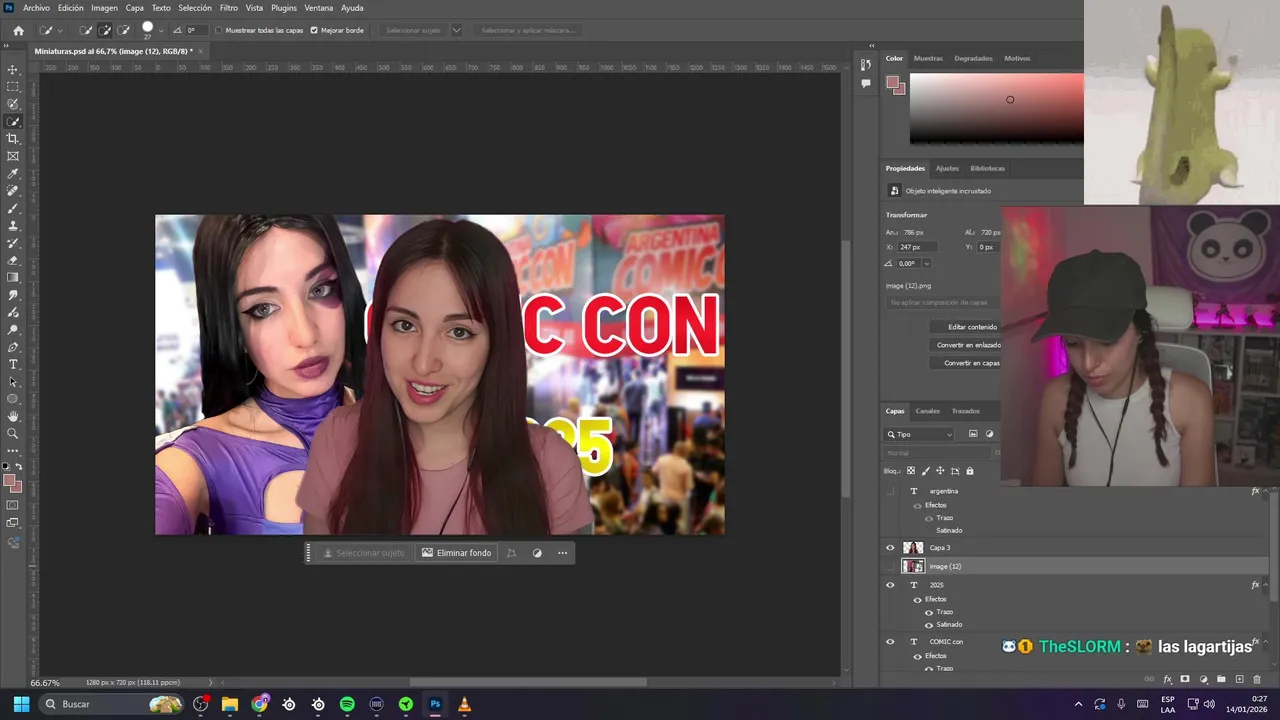Select the Path Selection tool
This screenshot has width=1280, height=720.
pyautogui.click(x=13, y=381)
